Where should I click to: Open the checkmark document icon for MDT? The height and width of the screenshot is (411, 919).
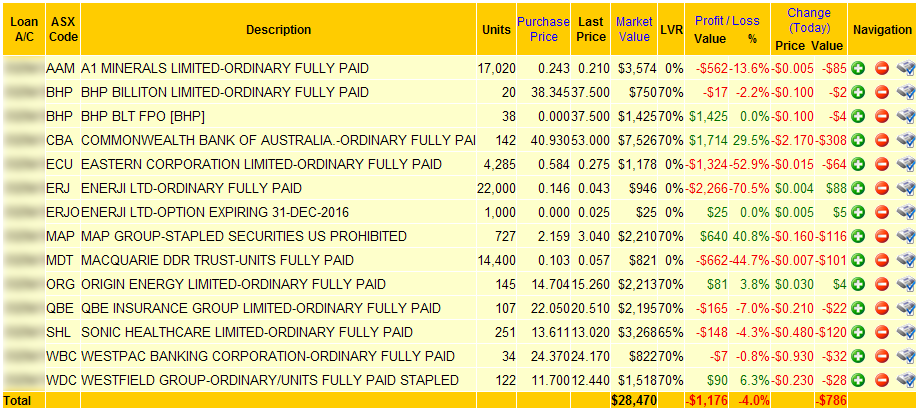[906, 260]
